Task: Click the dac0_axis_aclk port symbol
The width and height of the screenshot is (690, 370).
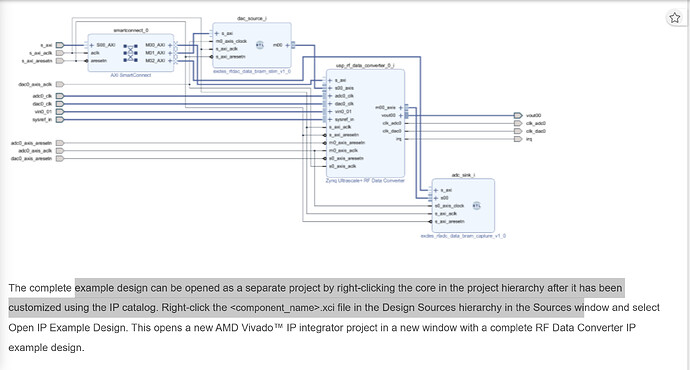Action: (60, 84)
